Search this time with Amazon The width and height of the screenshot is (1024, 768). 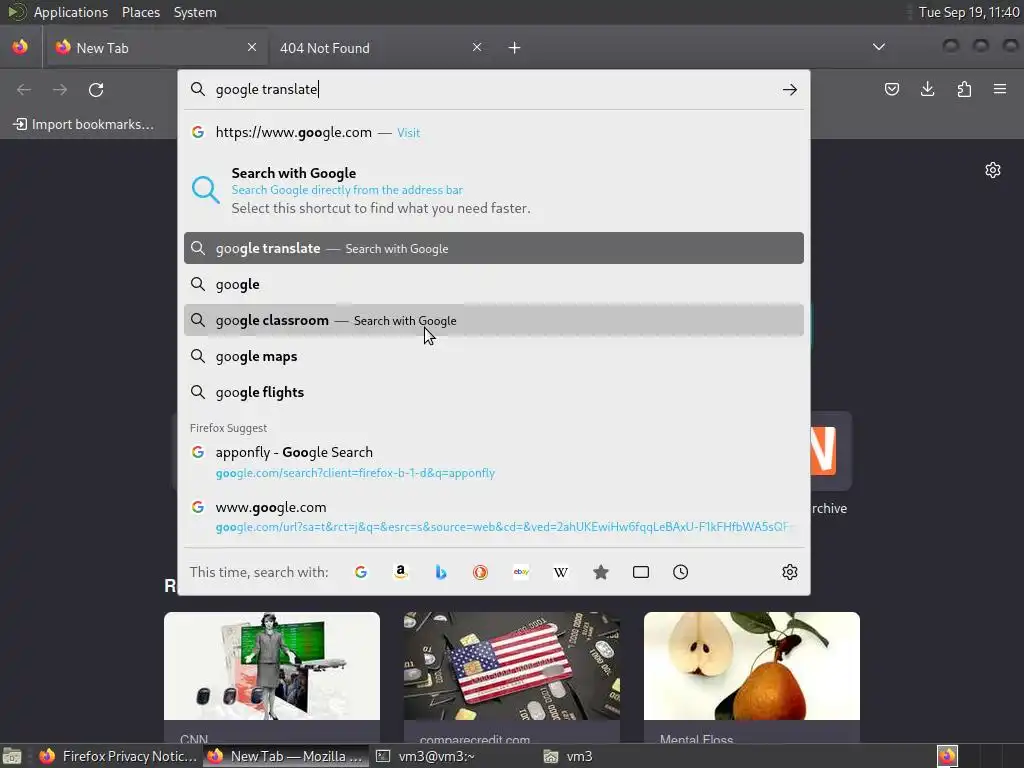[400, 572]
